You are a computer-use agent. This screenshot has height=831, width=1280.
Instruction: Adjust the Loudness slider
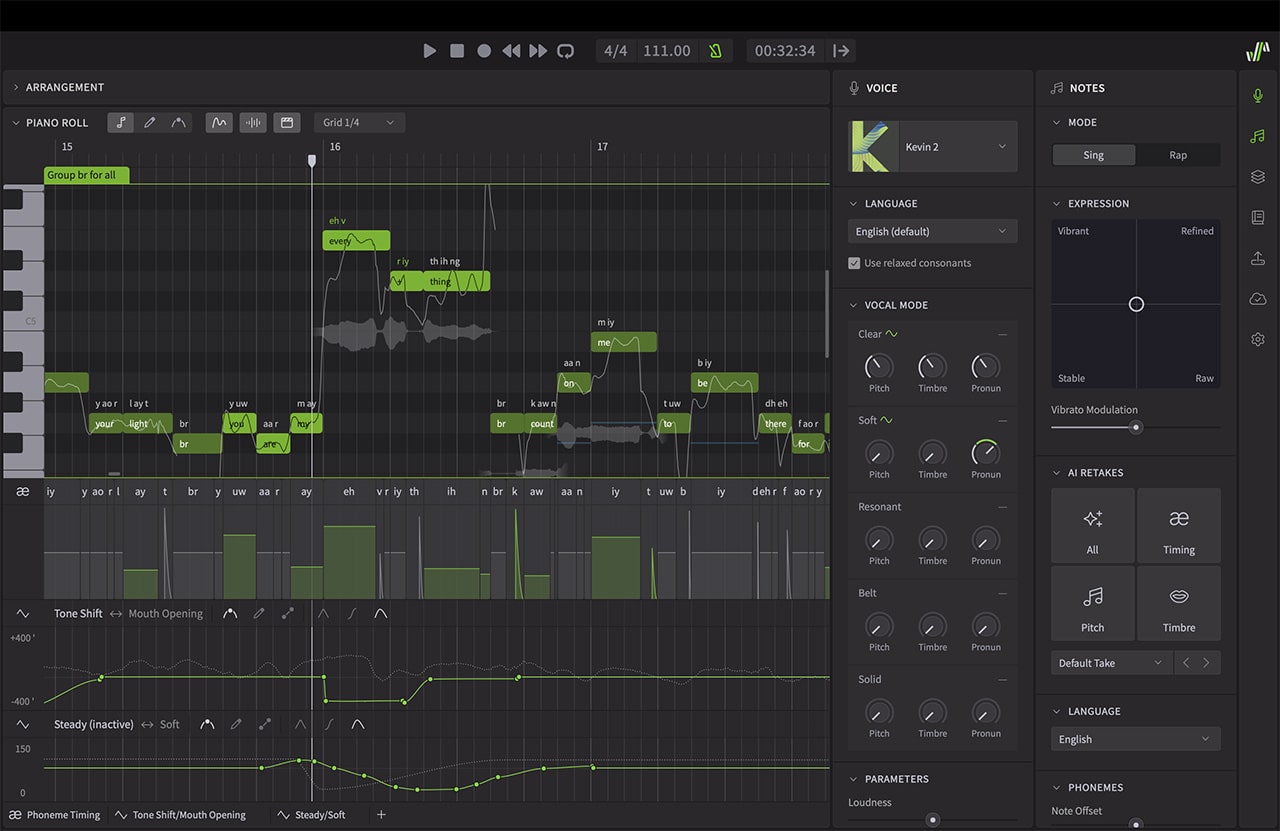click(933, 820)
